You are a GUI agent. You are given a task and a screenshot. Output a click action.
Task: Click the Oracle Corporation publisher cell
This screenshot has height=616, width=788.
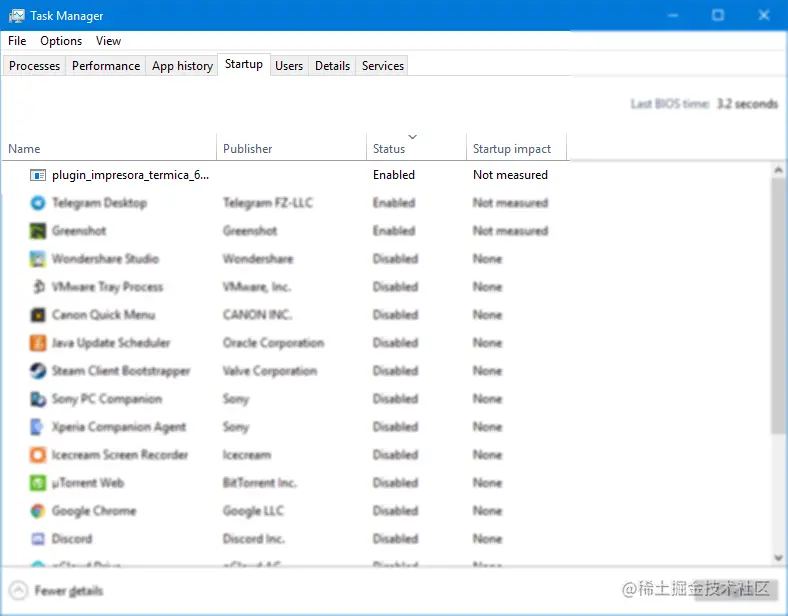(x=274, y=343)
